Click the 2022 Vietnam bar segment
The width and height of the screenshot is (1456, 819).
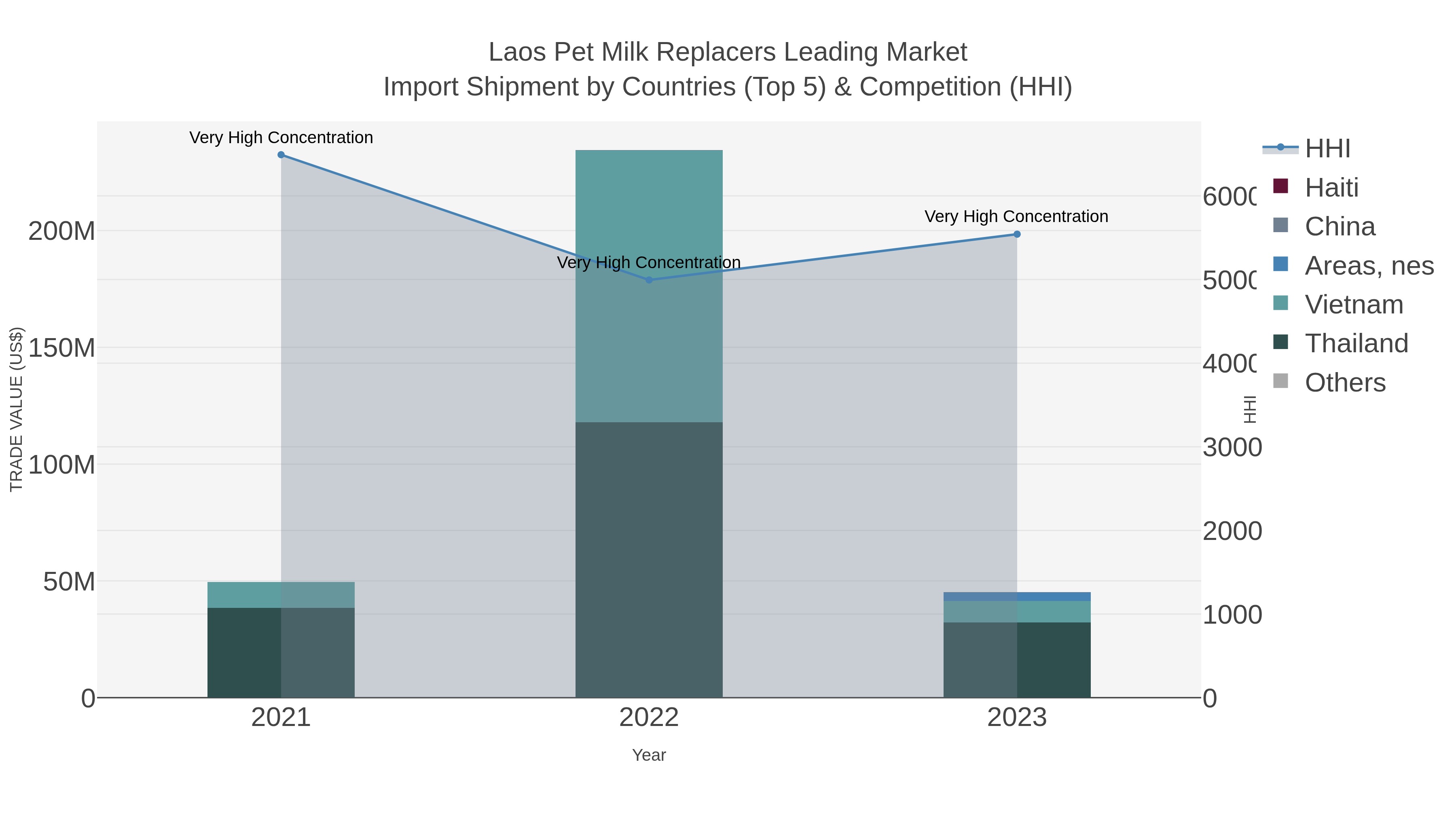649,286
